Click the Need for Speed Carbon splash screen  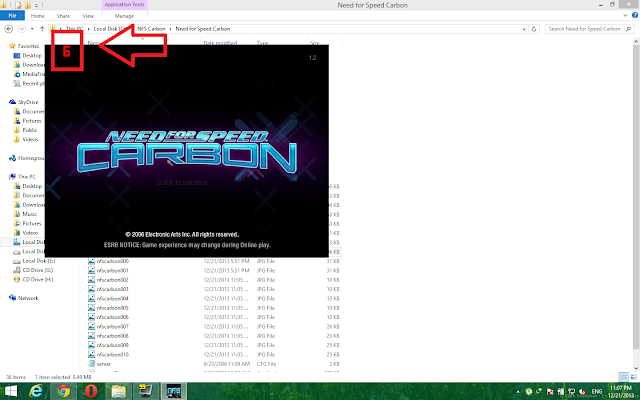click(x=187, y=151)
